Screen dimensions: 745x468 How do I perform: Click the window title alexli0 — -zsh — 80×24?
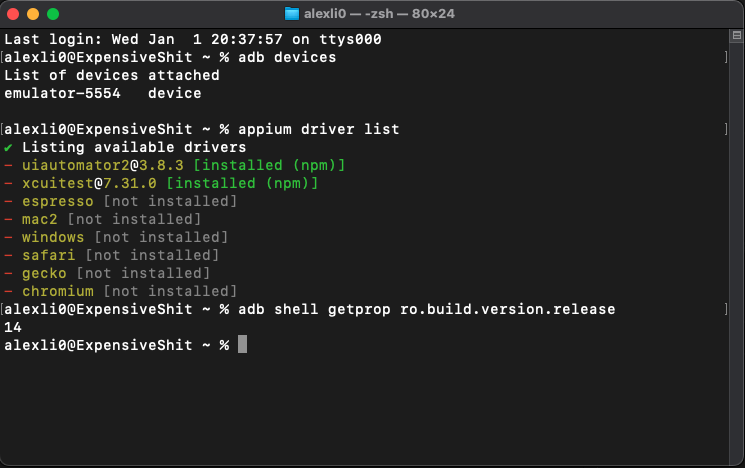click(379, 14)
